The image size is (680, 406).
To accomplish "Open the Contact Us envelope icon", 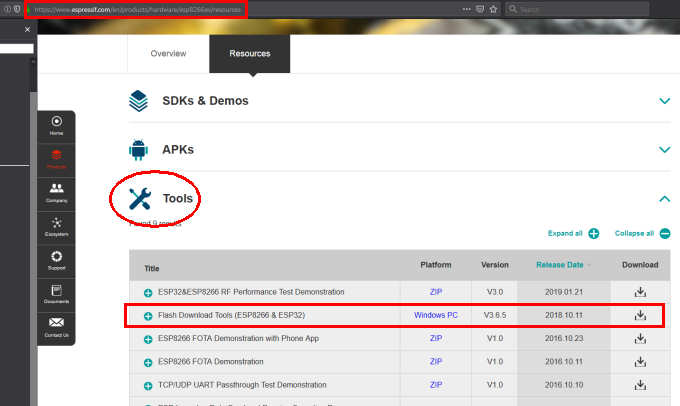I will (56, 327).
